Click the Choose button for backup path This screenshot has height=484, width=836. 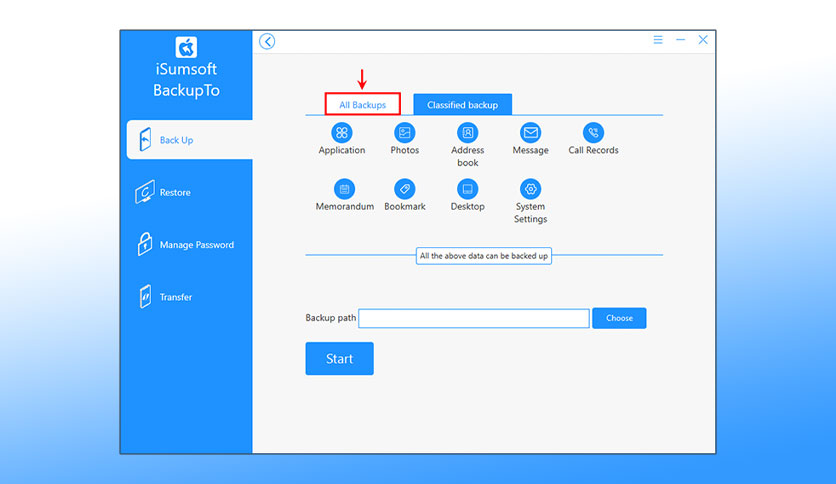click(x=619, y=318)
